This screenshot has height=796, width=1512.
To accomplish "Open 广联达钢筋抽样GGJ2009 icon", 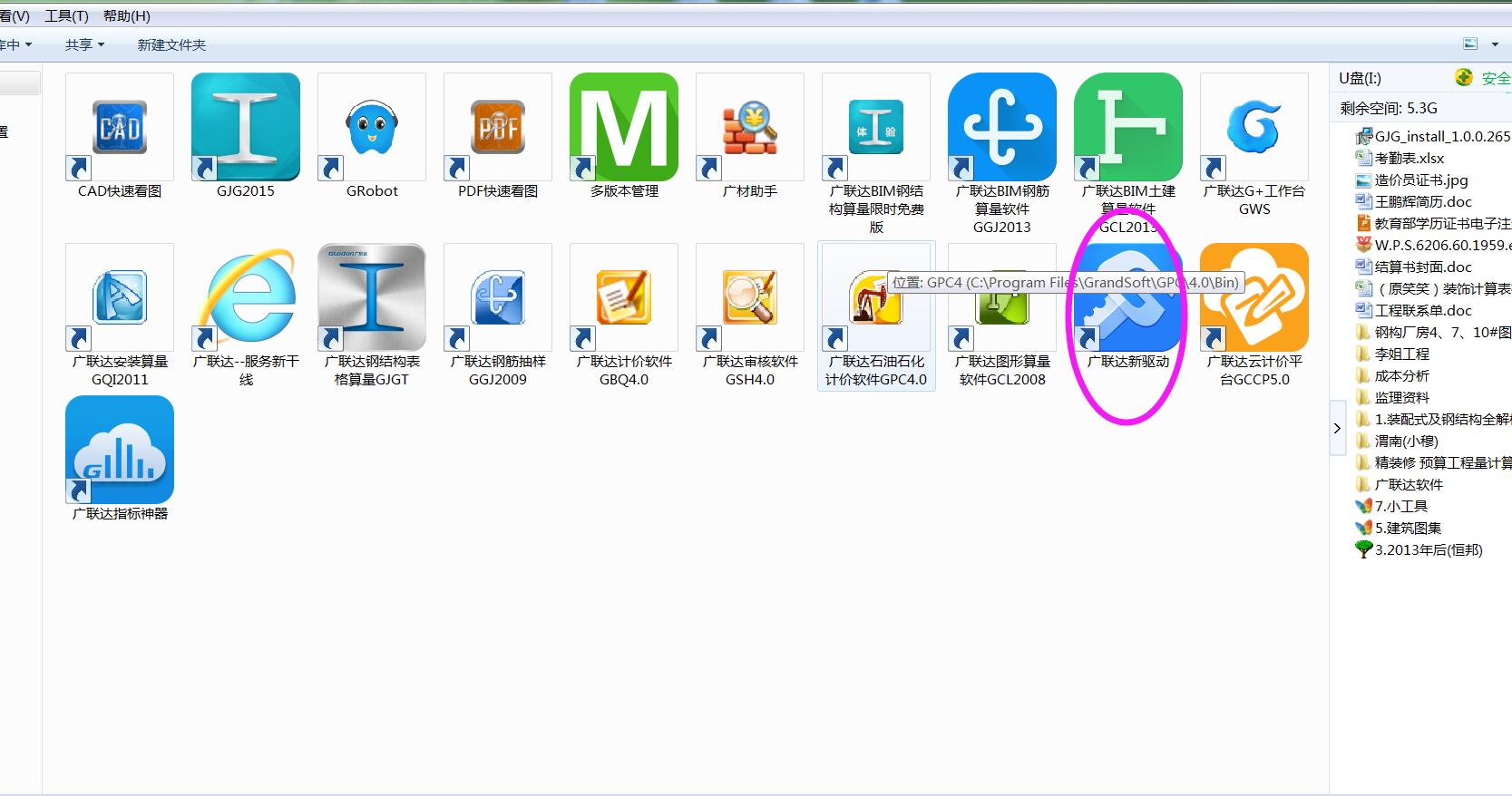I will click(498, 297).
